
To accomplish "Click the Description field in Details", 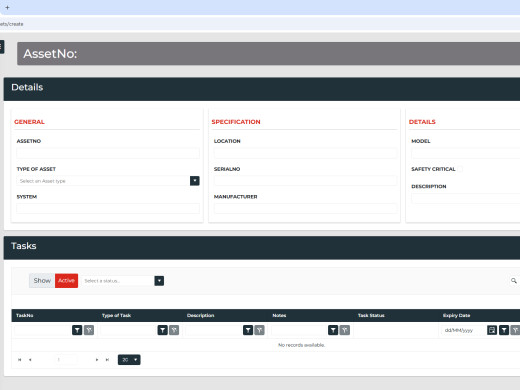I will click(x=466, y=198).
